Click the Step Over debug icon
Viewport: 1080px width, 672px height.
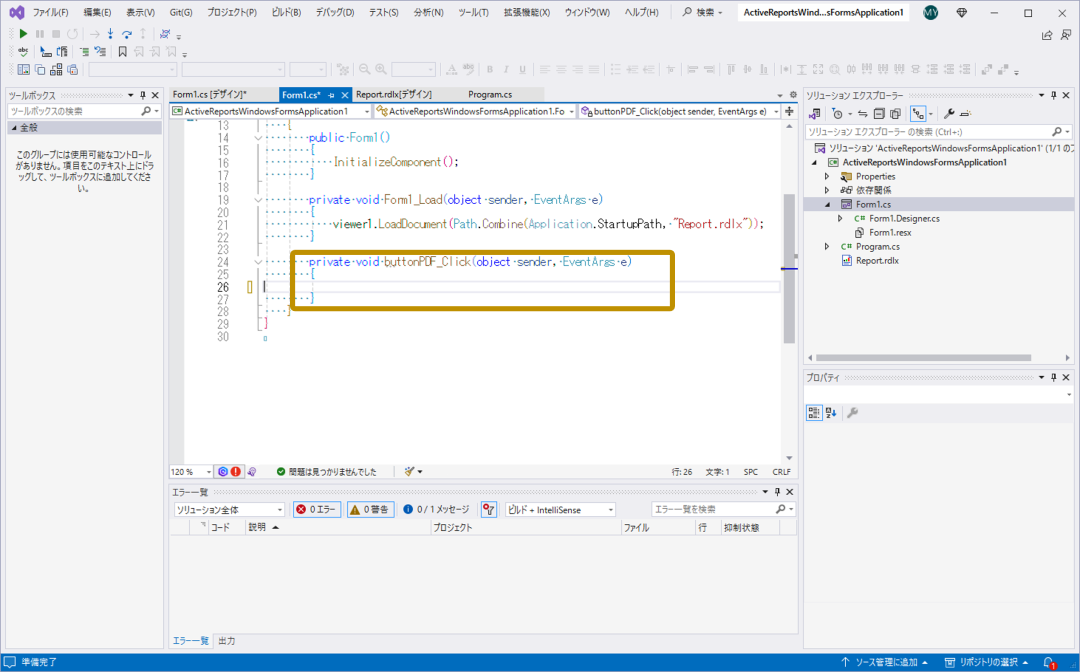tap(127, 34)
